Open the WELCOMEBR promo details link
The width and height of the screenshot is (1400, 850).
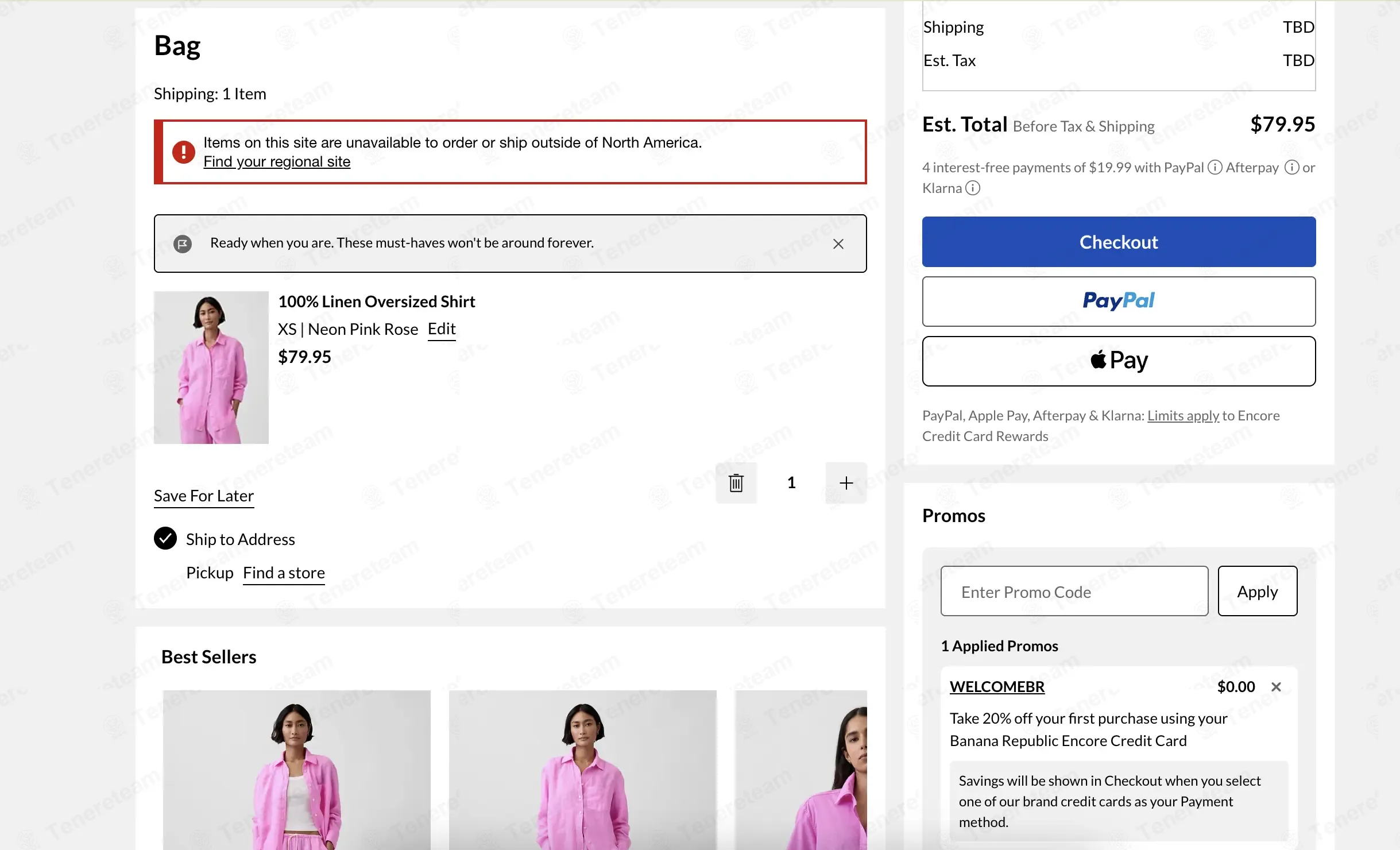(997, 687)
